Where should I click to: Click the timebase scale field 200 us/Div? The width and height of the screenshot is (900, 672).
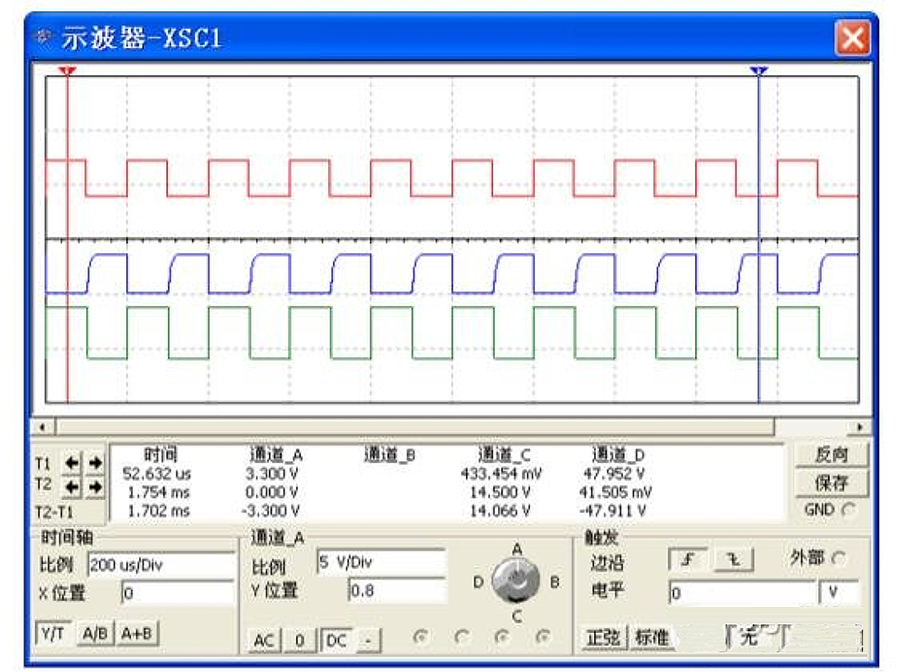160,565
